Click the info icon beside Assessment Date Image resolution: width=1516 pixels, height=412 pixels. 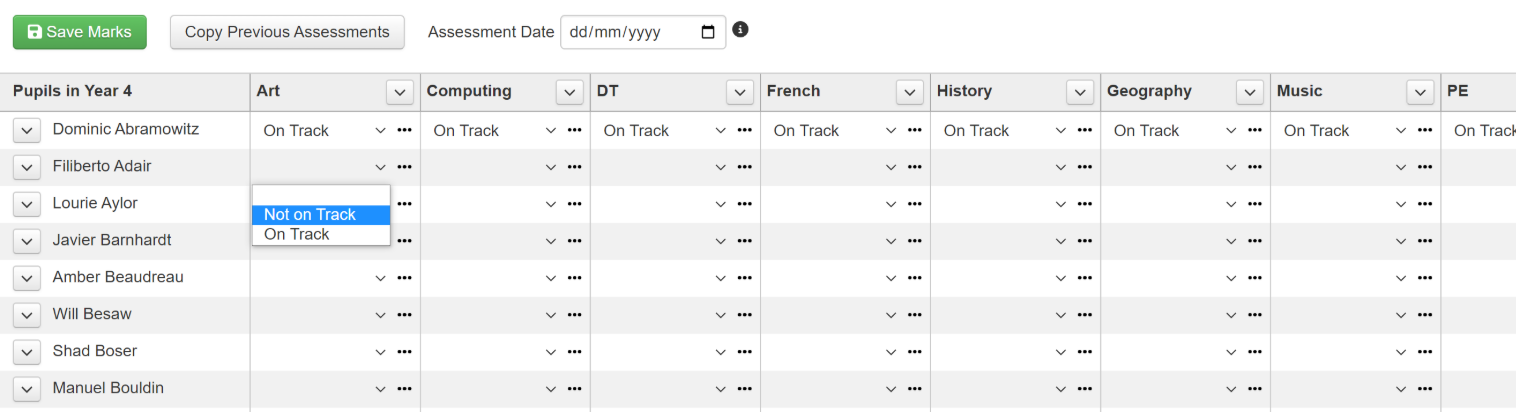point(740,30)
